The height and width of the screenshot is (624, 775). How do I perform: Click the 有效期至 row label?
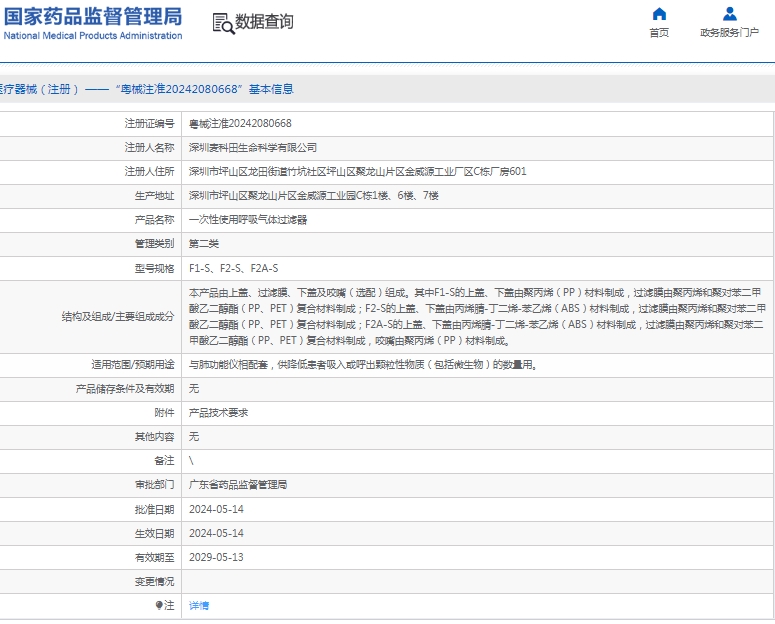coord(154,557)
